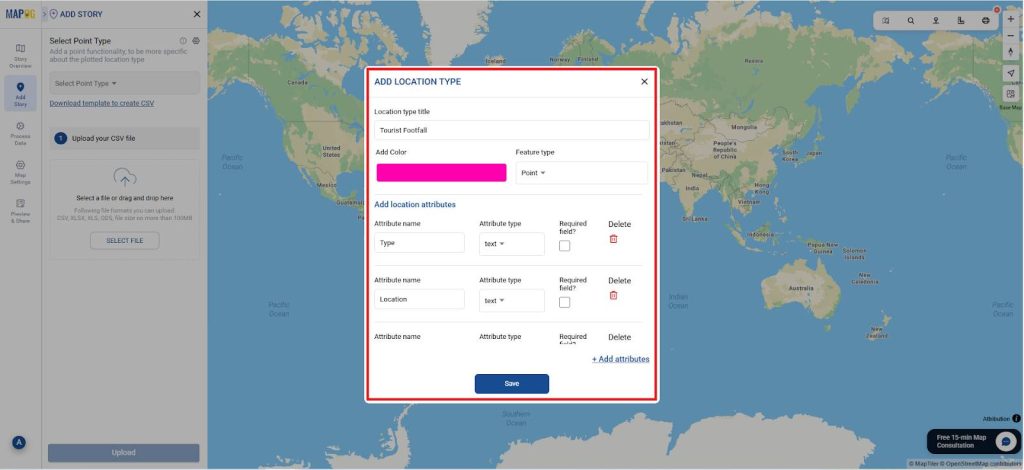Delete the Location attribute row
This screenshot has width=1024, height=470.
coord(613,295)
